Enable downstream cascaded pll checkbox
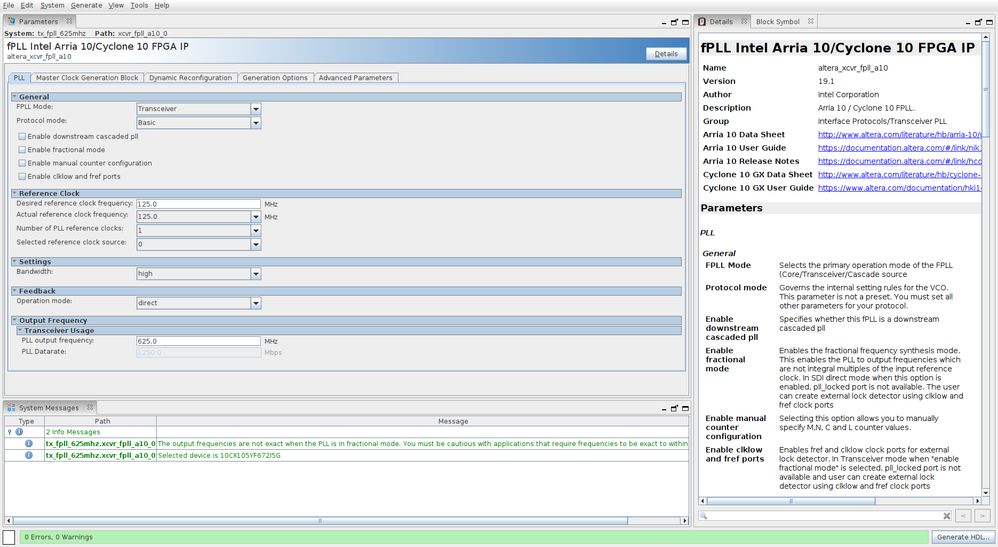This screenshot has width=998, height=547. 22,136
